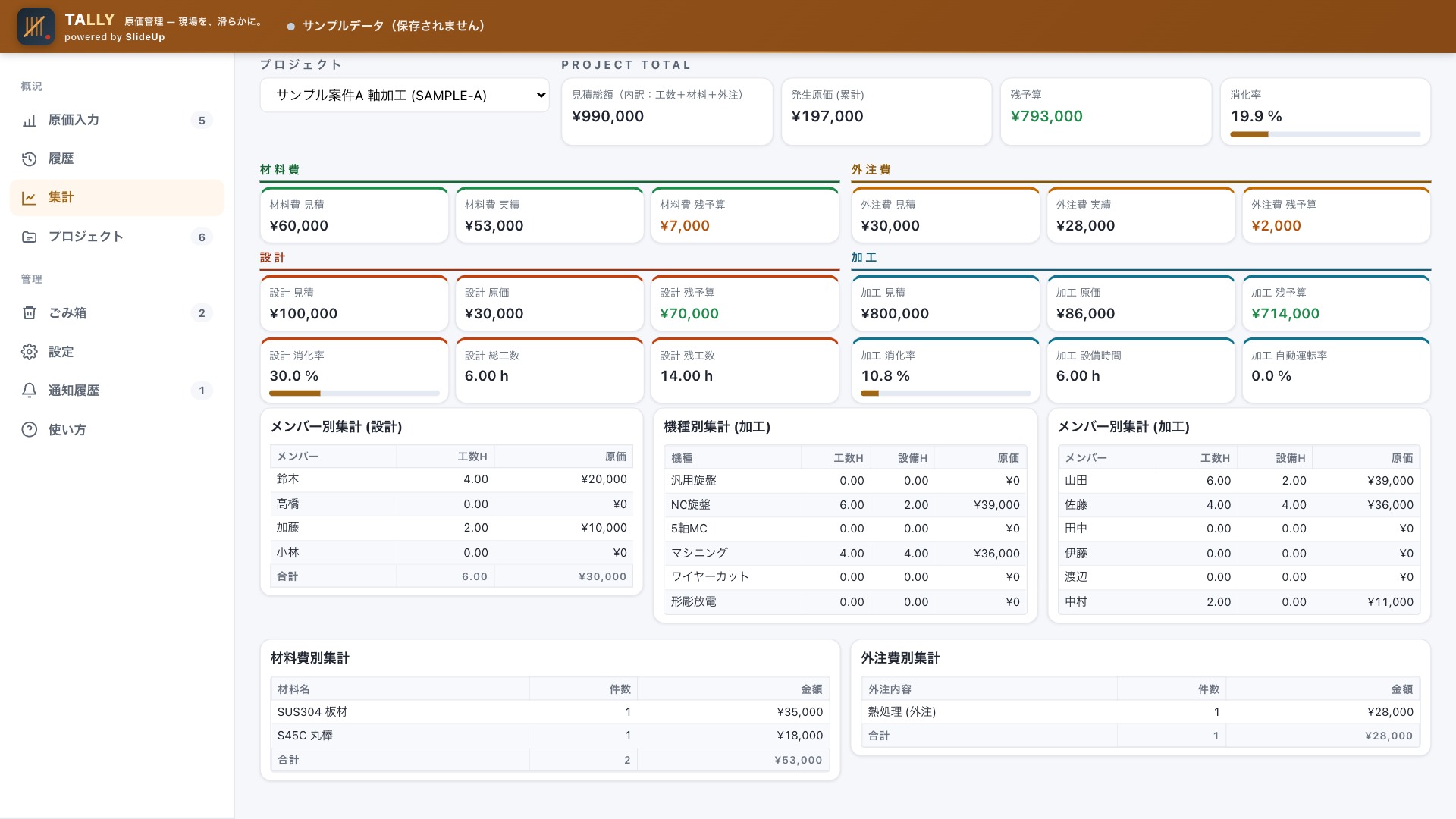The width and height of the screenshot is (1456, 819).
Task: Select the 中村 row in メンバー別集計 (加工)
Action: (x=1239, y=602)
